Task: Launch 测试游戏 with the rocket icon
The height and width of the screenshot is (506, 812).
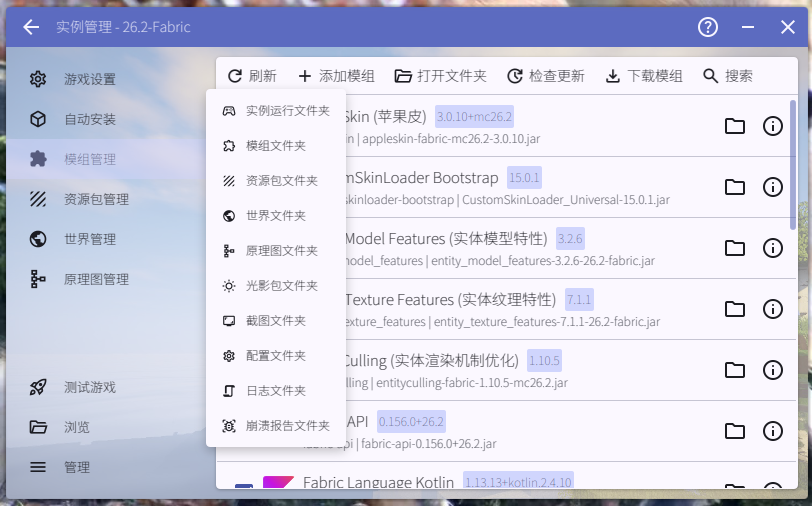Action: coord(106,387)
